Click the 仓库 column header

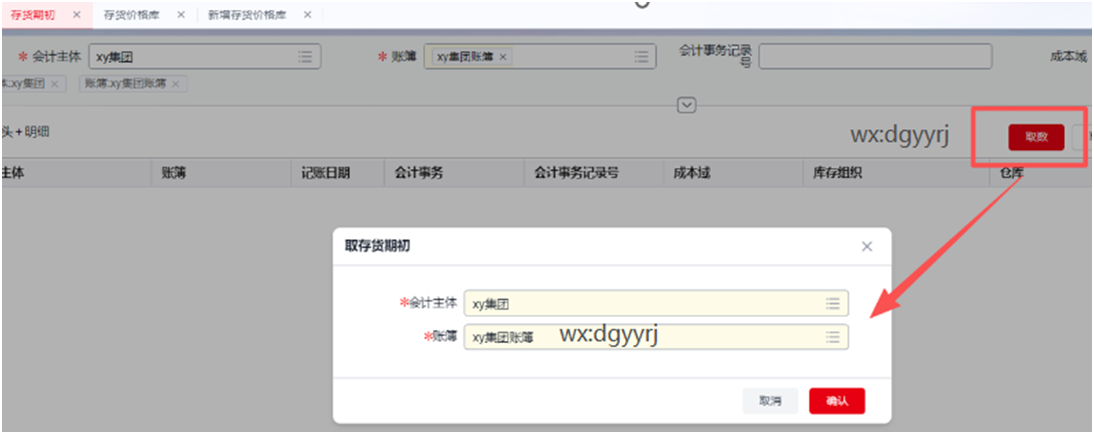1012,173
